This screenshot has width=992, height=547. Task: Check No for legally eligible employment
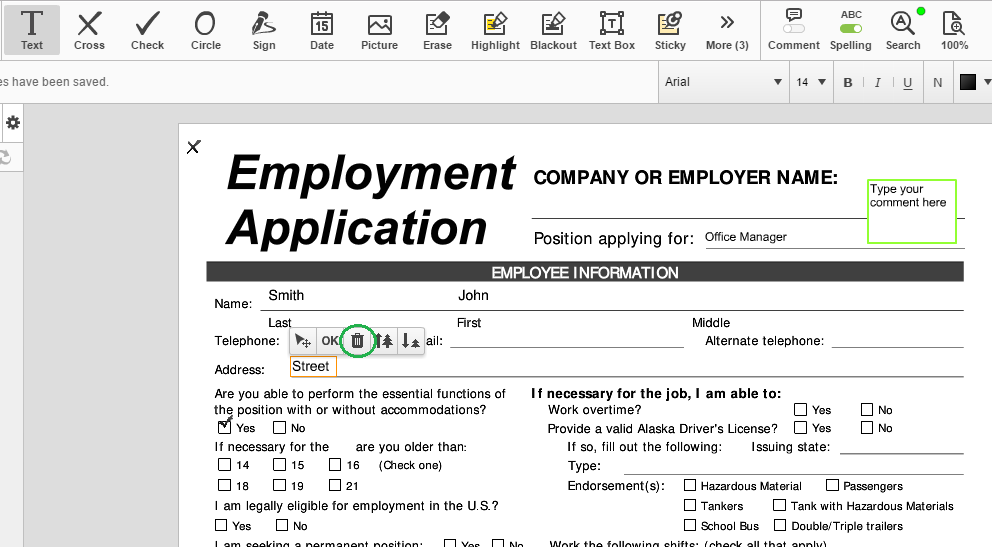tap(282, 525)
